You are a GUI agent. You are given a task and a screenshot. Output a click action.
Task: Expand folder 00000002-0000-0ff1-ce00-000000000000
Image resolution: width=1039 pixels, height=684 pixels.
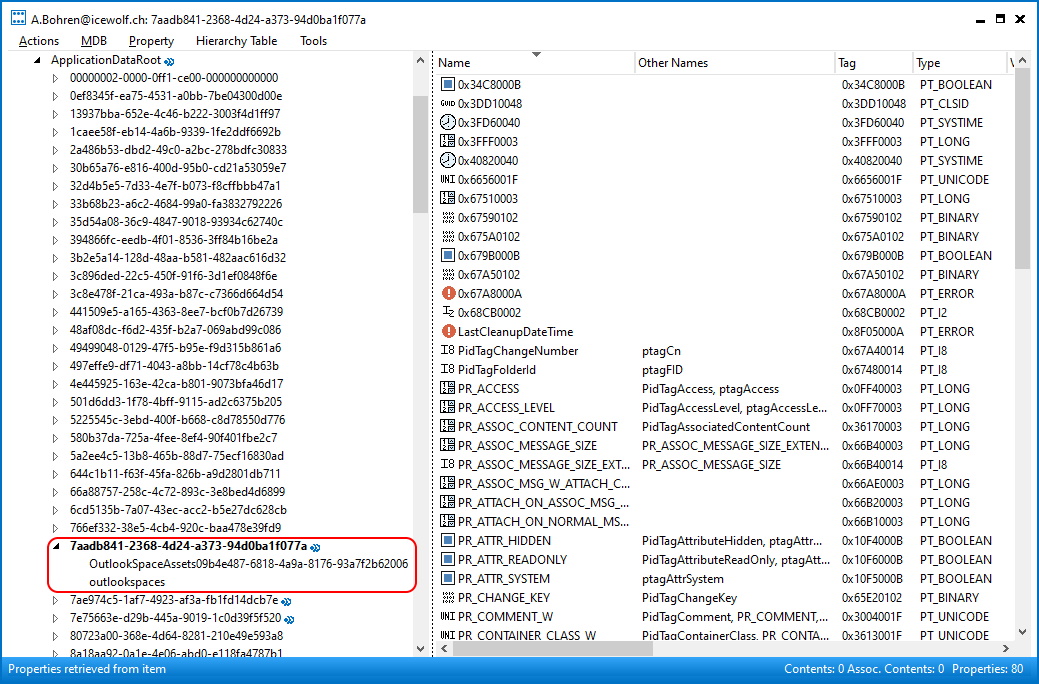56,78
